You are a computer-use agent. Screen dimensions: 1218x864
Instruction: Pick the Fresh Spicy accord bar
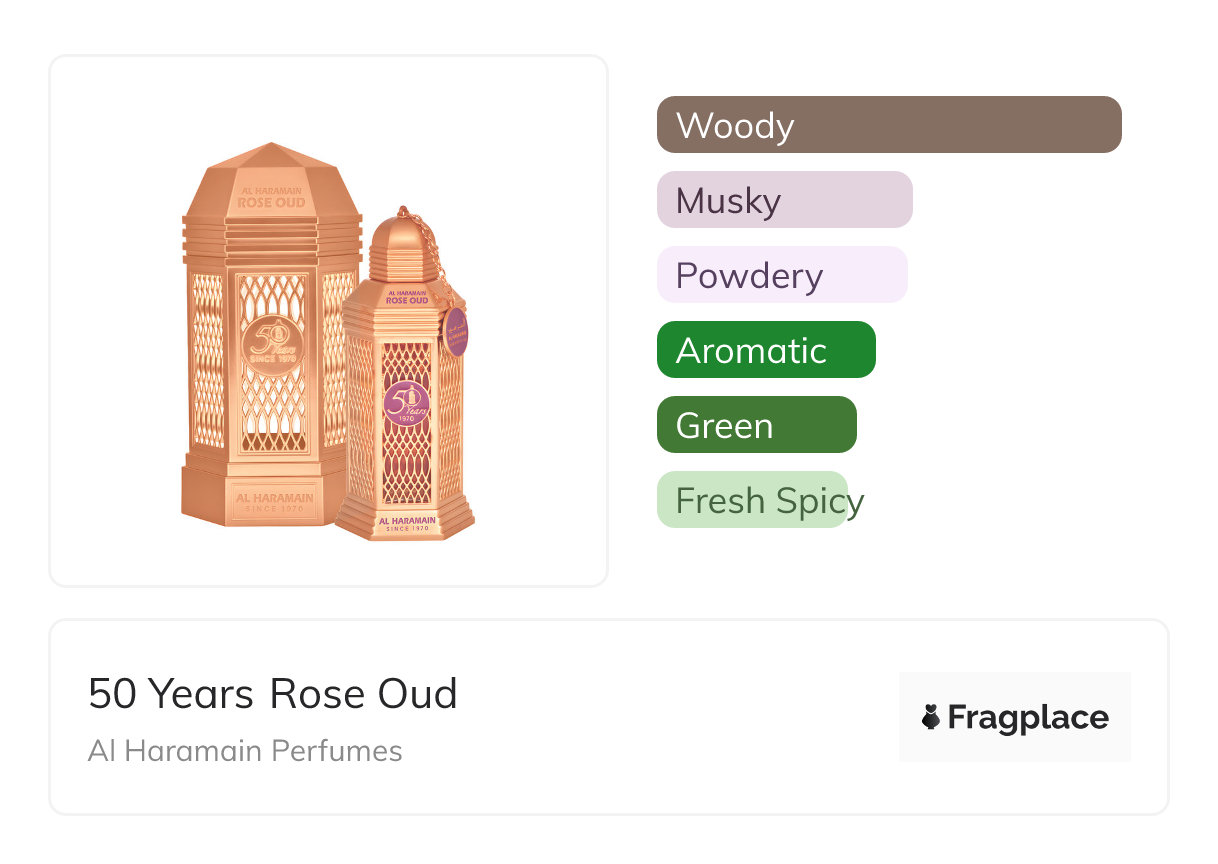[752, 500]
